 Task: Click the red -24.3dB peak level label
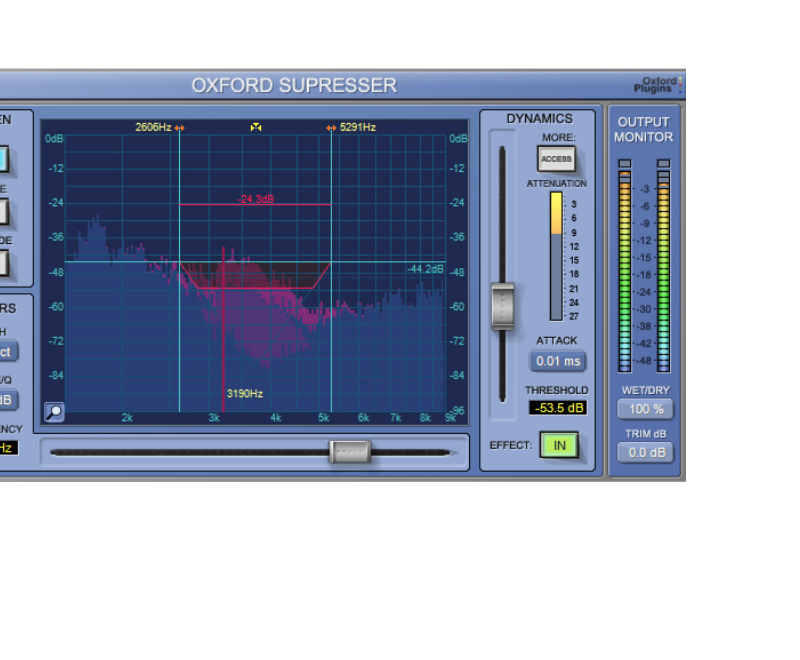pyautogui.click(x=256, y=199)
